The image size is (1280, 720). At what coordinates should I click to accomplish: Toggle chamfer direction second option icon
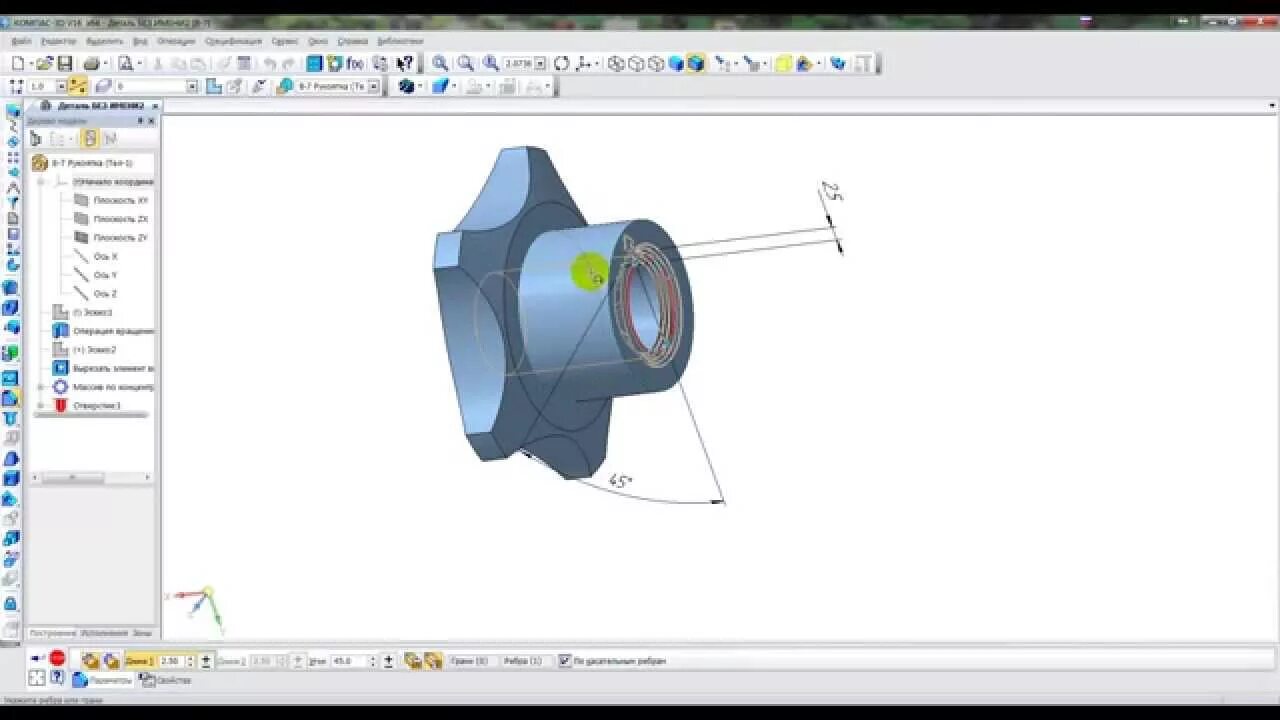point(433,661)
